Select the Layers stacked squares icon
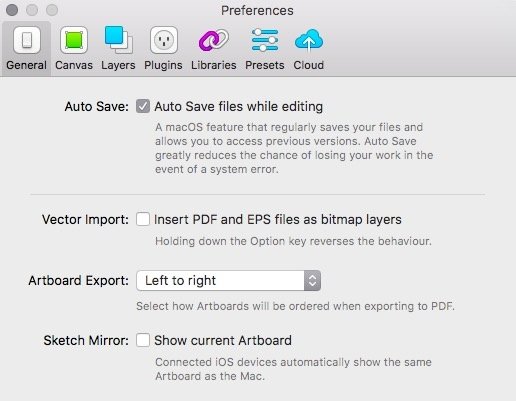Viewport: 516px width, 401px height. 118,40
